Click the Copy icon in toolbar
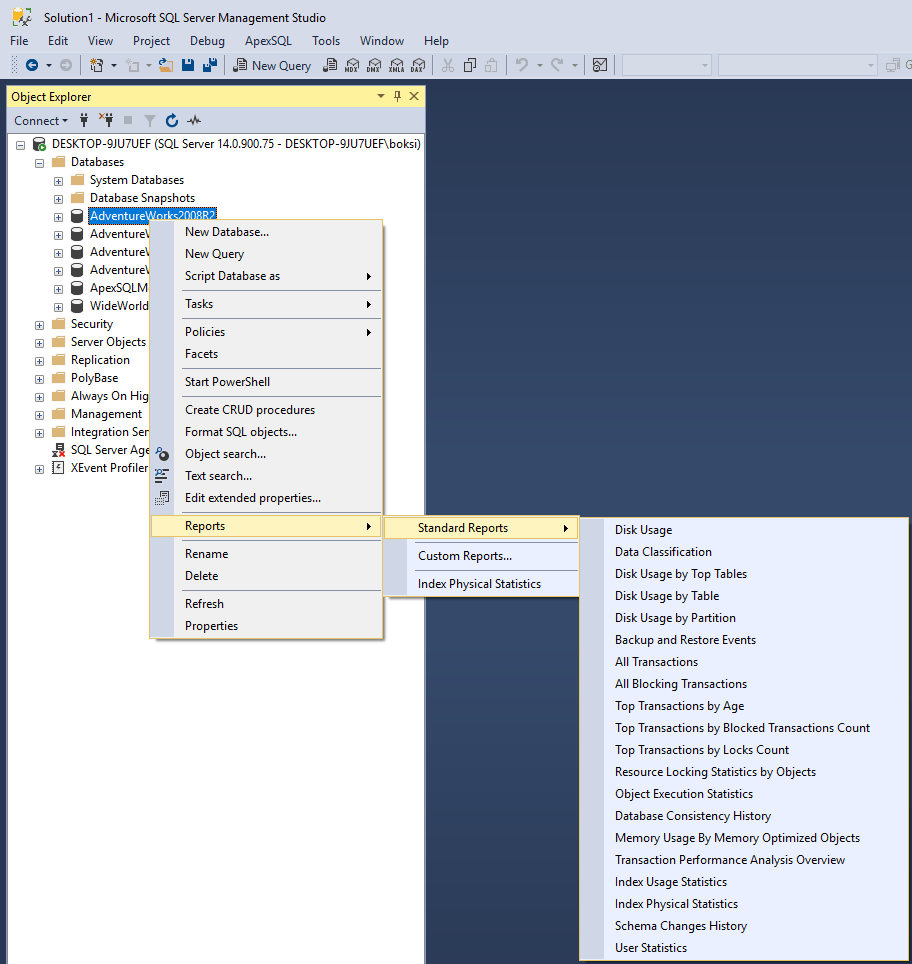The width and height of the screenshot is (912, 964). point(470,65)
